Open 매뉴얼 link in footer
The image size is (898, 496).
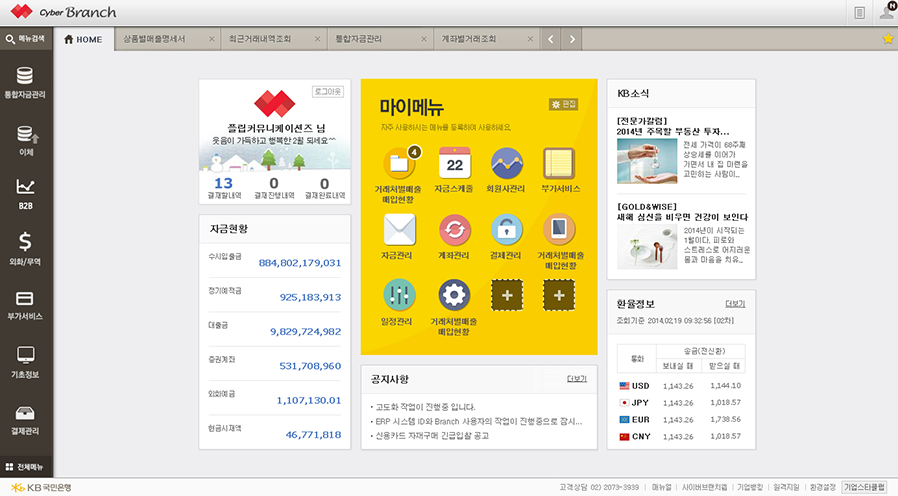point(661,487)
